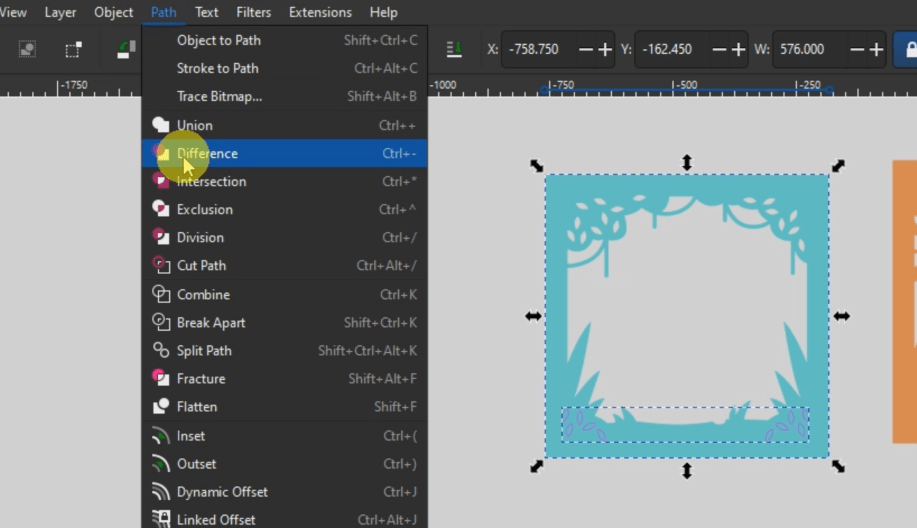
Task: Select Trace Bitmap from Path menu
Action: (x=219, y=96)
